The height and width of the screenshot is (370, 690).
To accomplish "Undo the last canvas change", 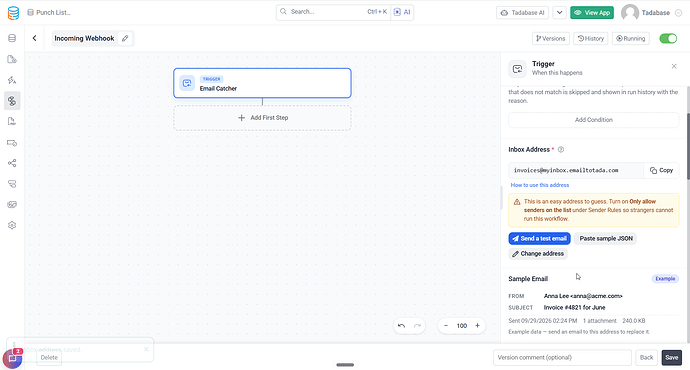I will 401,326.
